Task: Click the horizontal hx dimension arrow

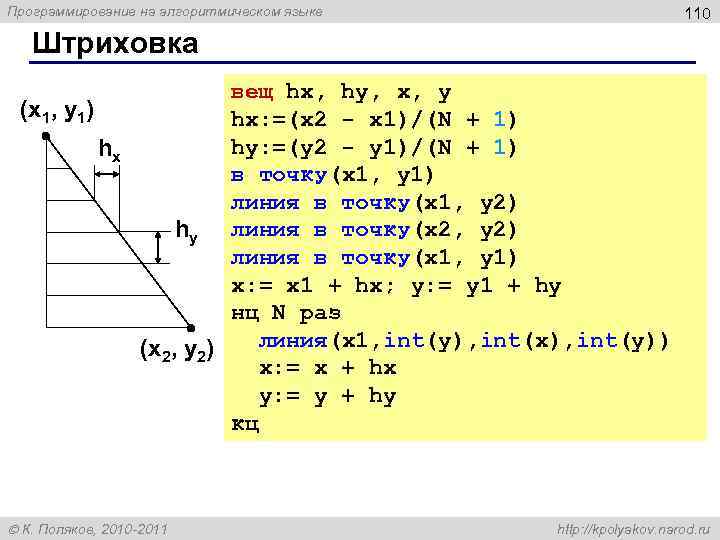Action: pyautogui.click(x=107, y=174)
